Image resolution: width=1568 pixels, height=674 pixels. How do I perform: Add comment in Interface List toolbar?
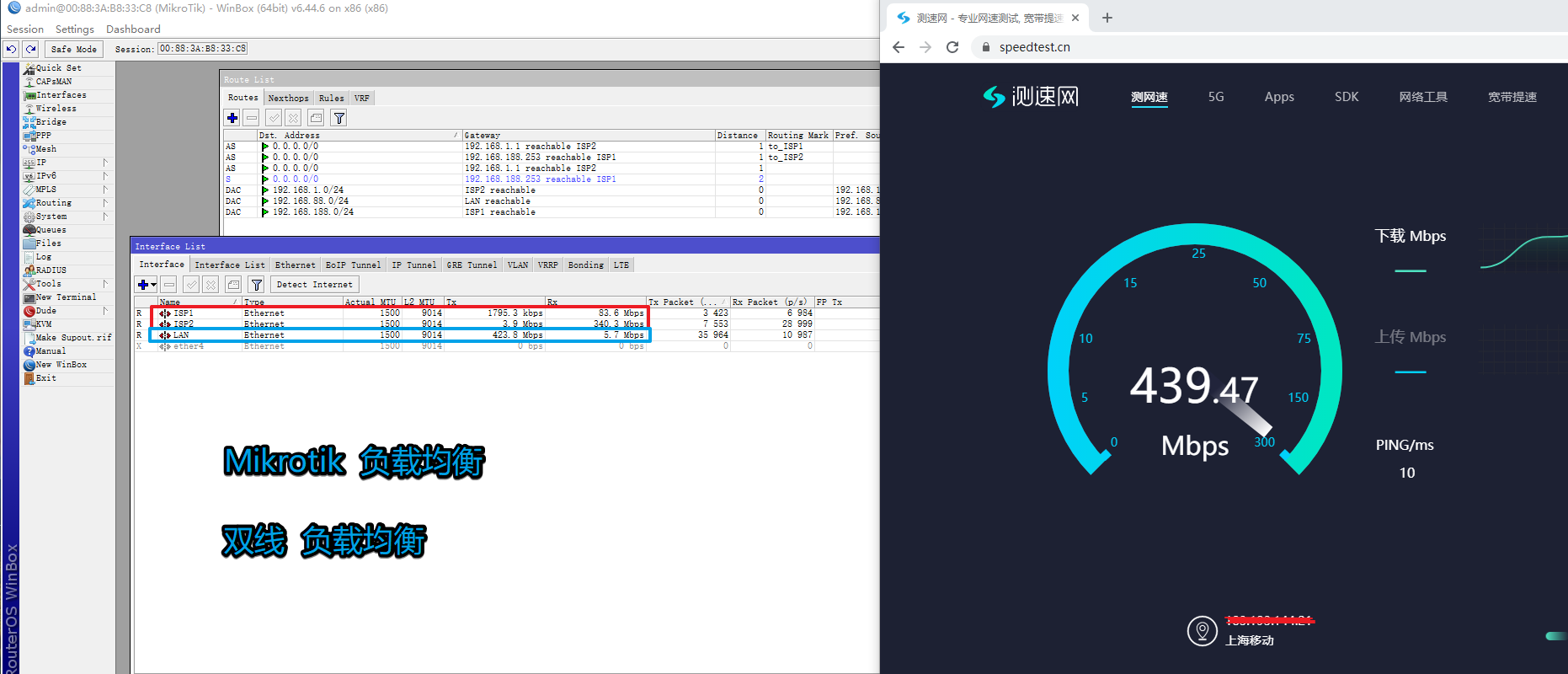click(x=234, y=285)
